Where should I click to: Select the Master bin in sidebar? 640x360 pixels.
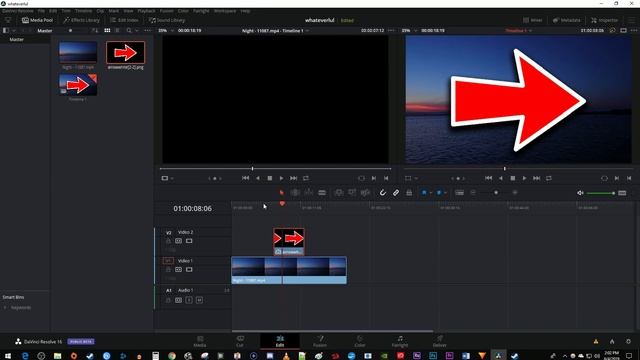[x=17, y=40]
